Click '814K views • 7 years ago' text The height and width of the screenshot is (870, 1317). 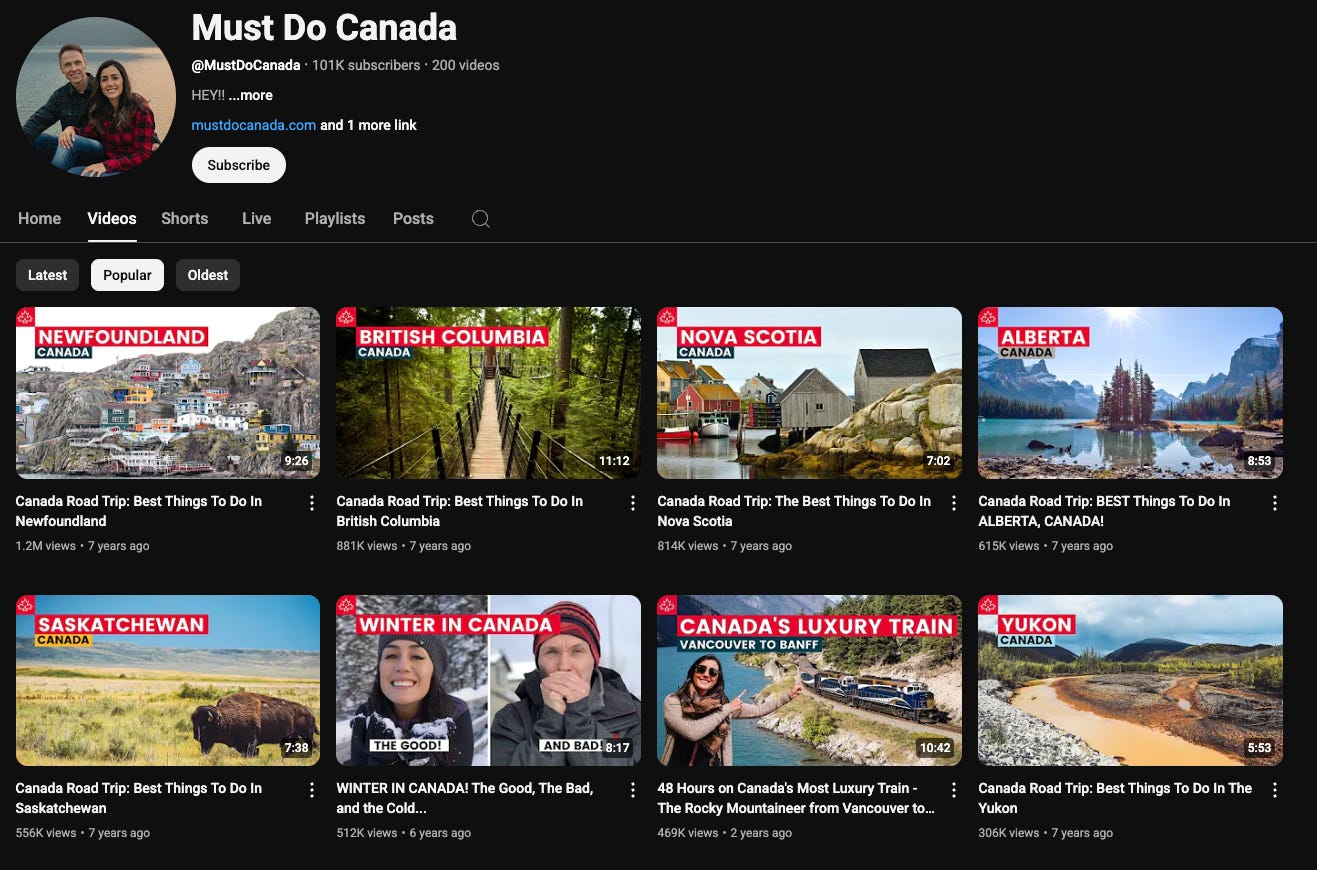(725, 546)
